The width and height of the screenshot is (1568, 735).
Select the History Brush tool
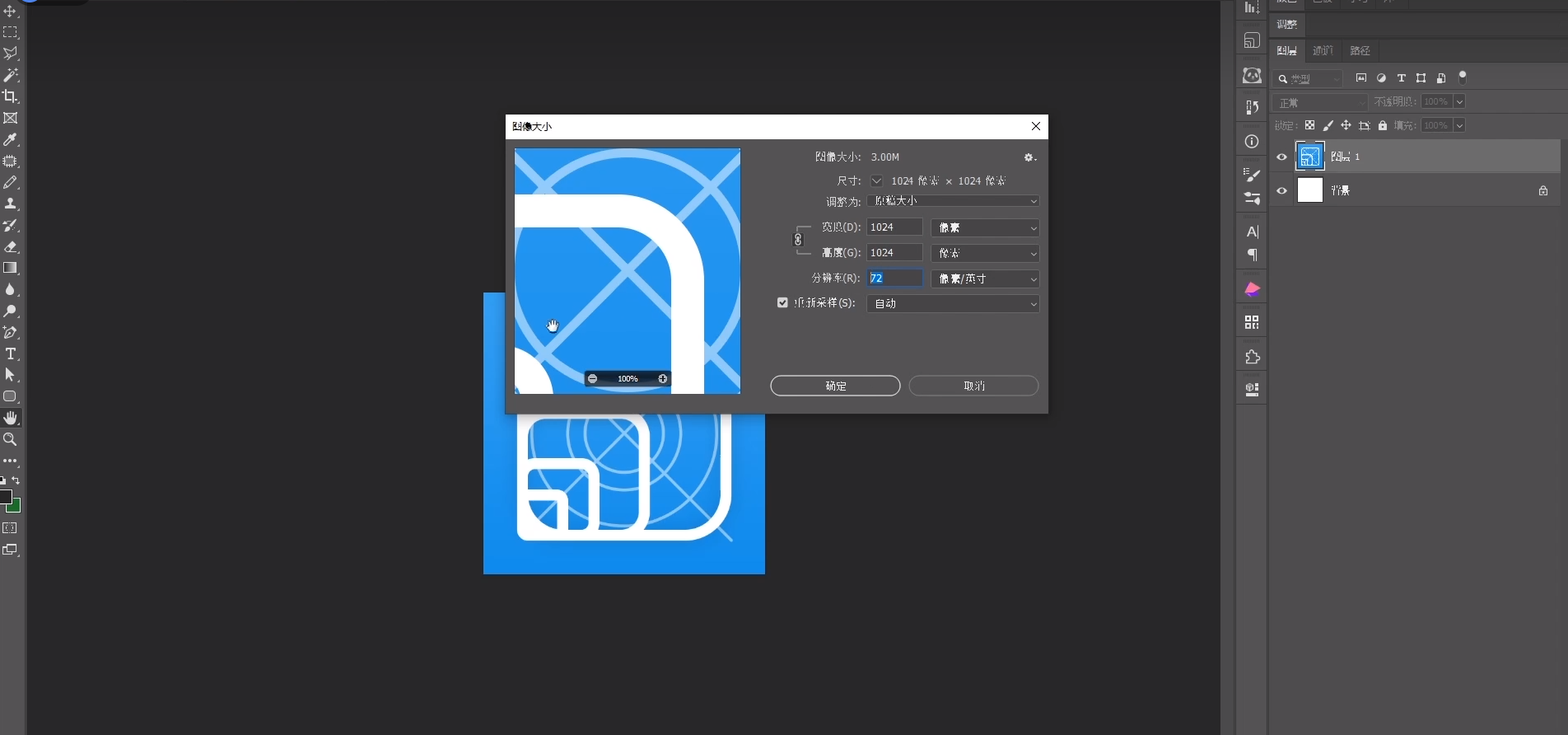coord(11,225)
